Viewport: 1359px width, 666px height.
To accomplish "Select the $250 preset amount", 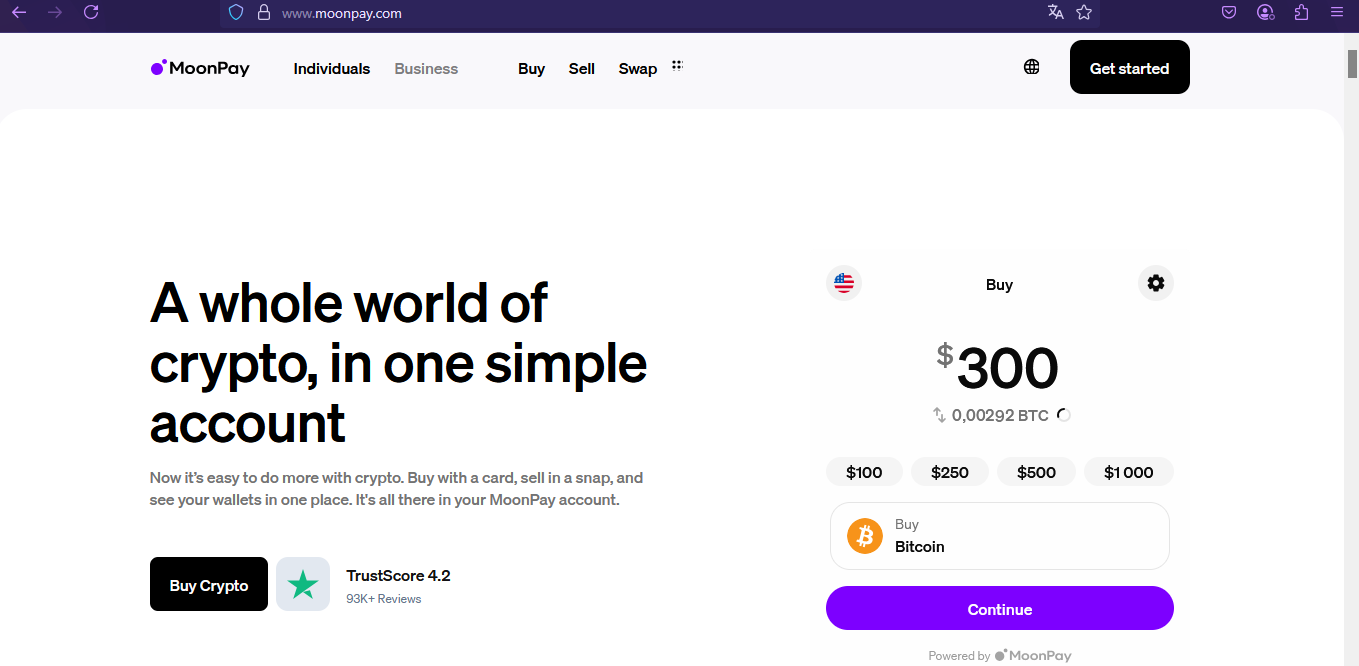I will point(950,472).
